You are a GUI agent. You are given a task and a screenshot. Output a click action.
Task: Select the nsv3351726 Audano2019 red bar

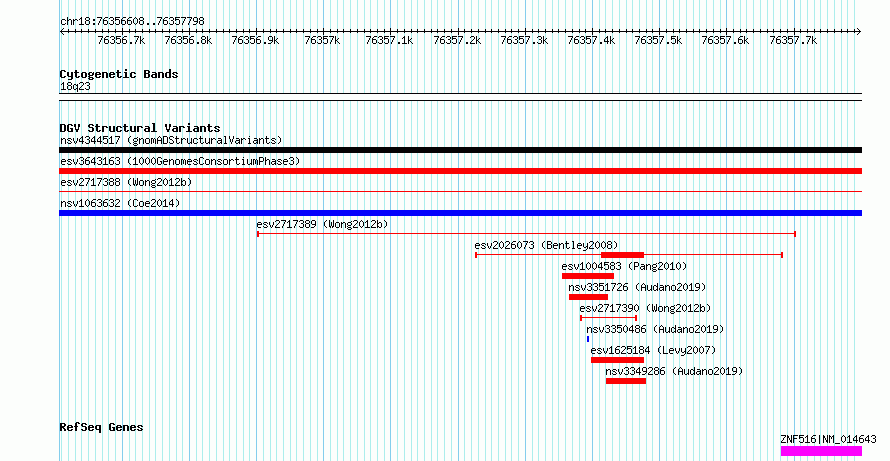point(588,297)
